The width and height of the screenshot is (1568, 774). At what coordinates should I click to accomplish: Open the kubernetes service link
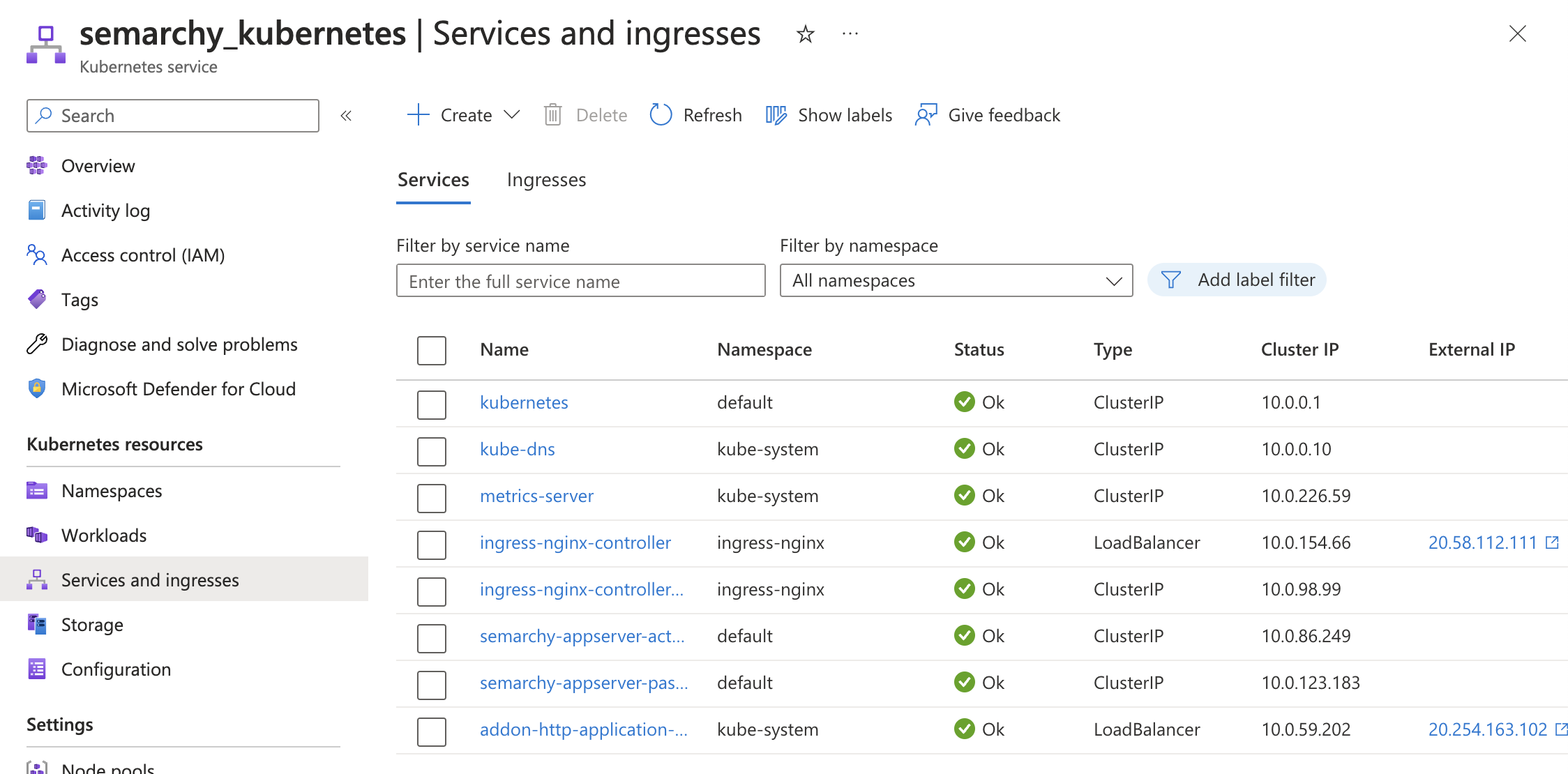[x=524, y=402]
